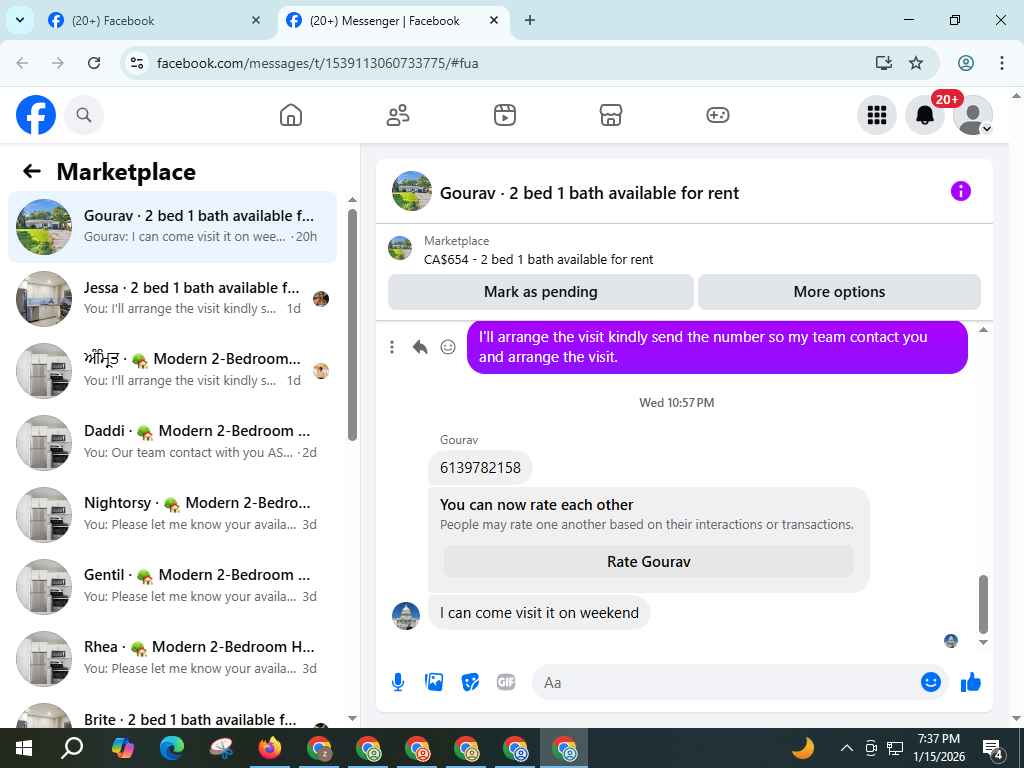
Task: Click the chat messages scrollbar thumb
Action: click(x=984, y=604)
